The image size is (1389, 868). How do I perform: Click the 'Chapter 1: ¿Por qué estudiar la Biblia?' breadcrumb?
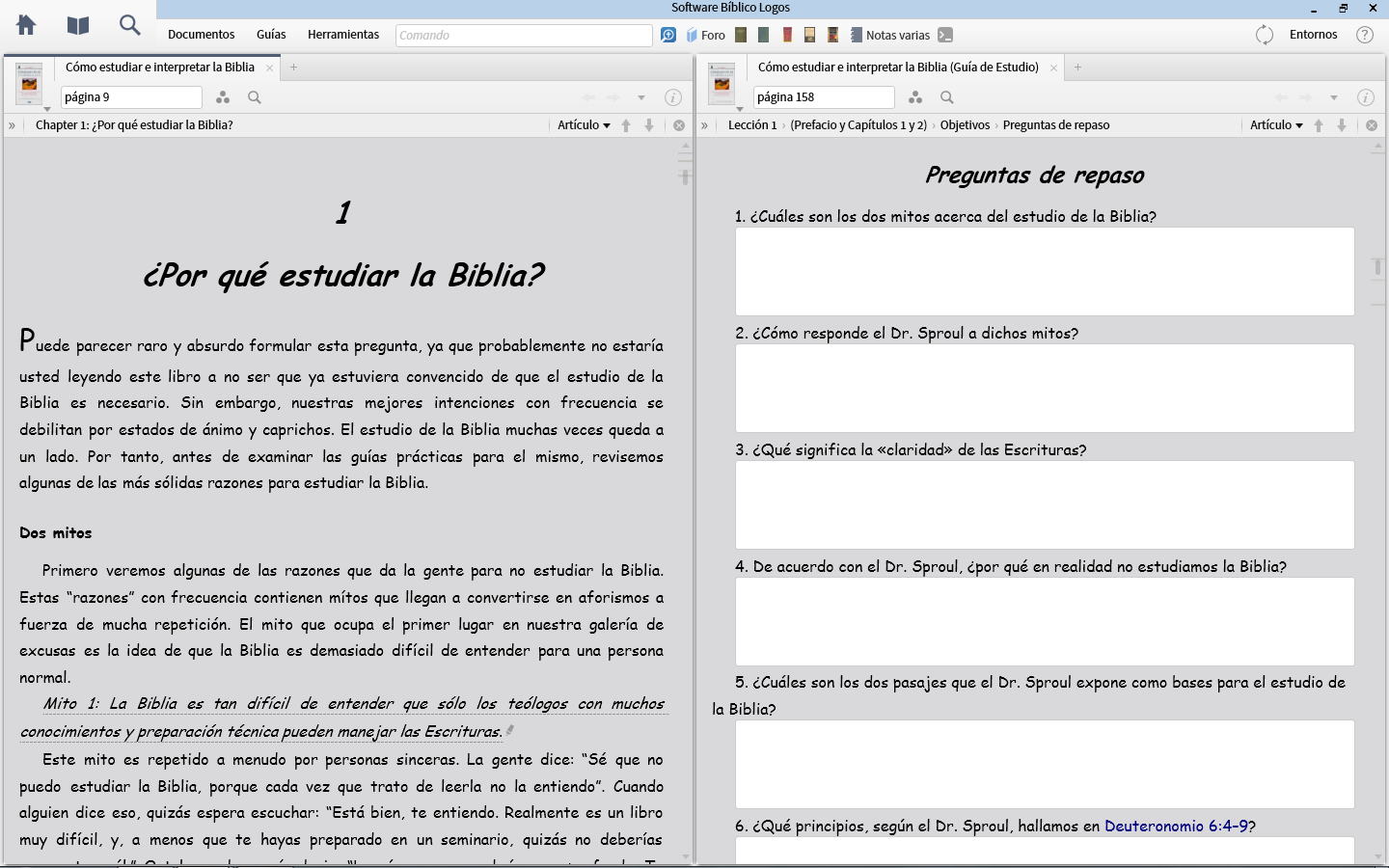134,125
